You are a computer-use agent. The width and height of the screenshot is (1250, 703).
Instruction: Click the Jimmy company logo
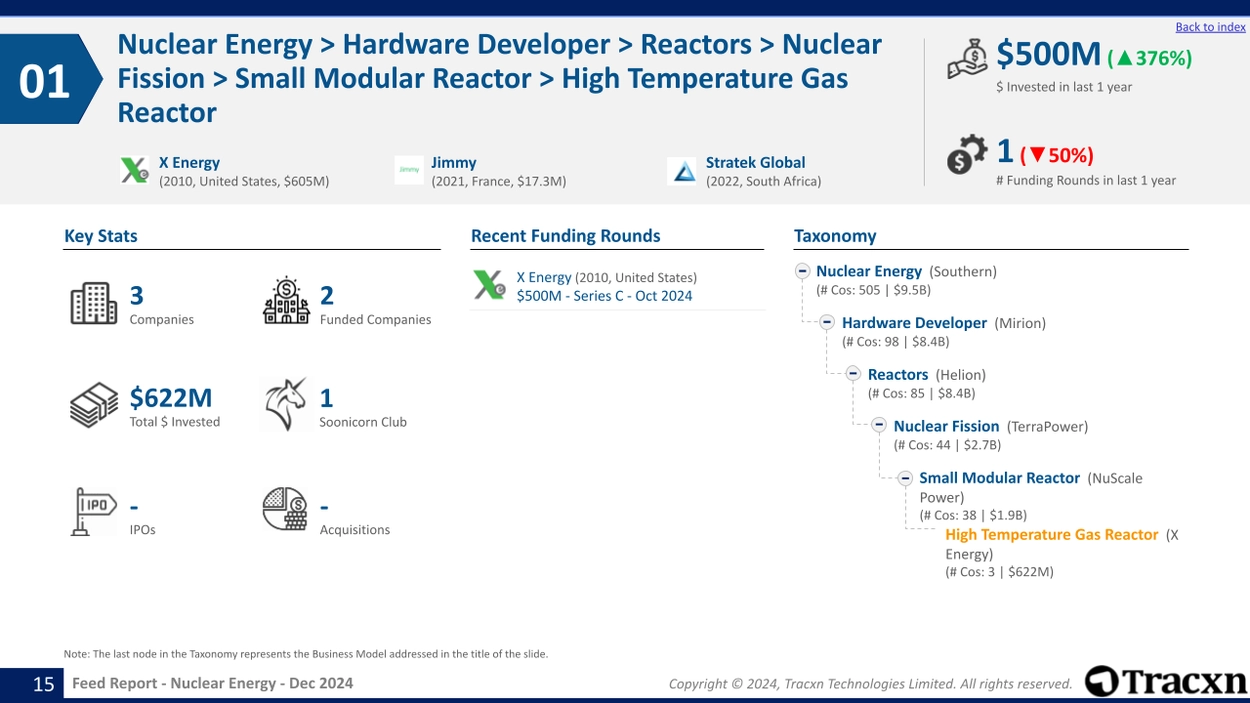(409, 171)
